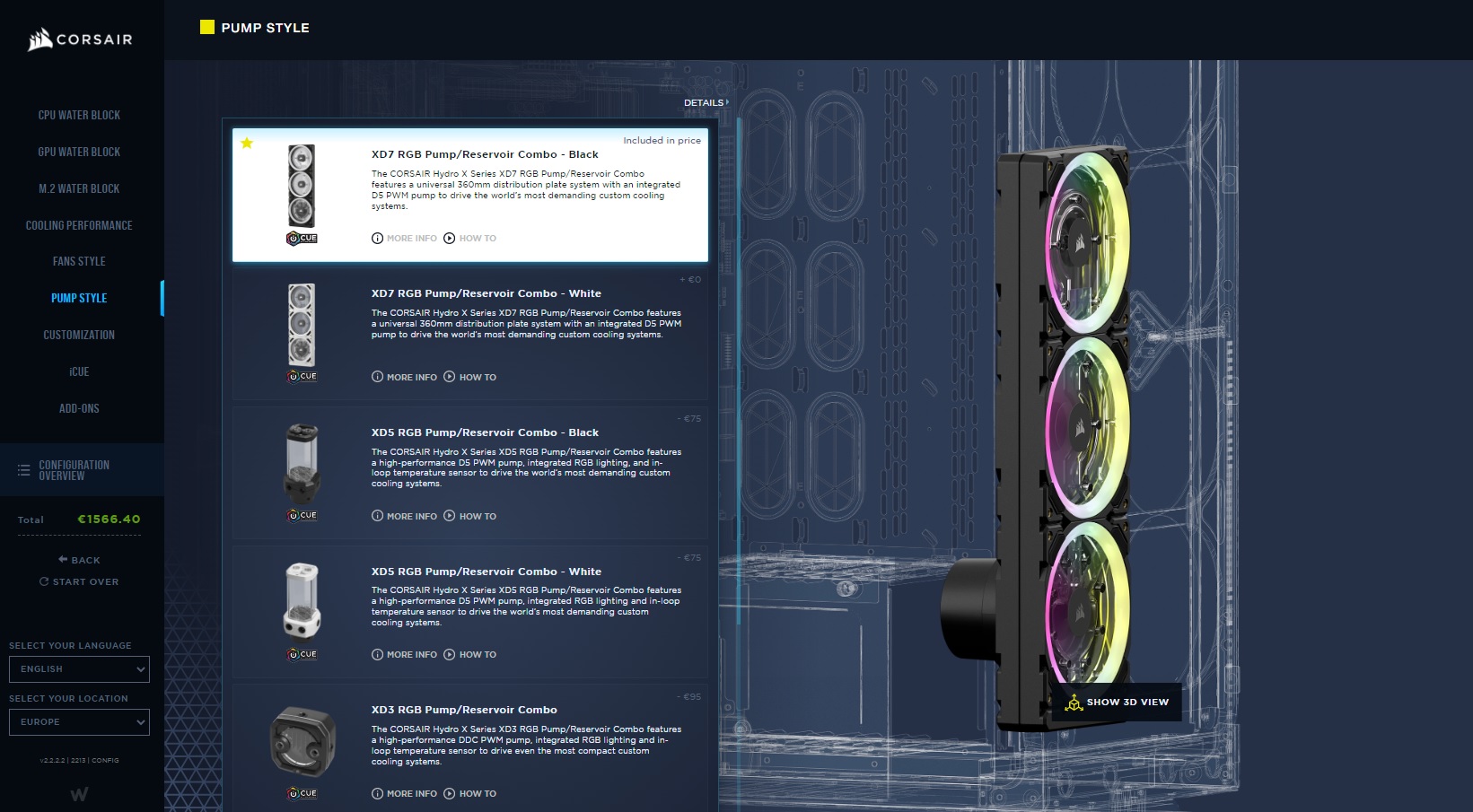Screen dimensions: 1473x812
Task: Click the iCUE badge under XD3
Action: point(302,794)
